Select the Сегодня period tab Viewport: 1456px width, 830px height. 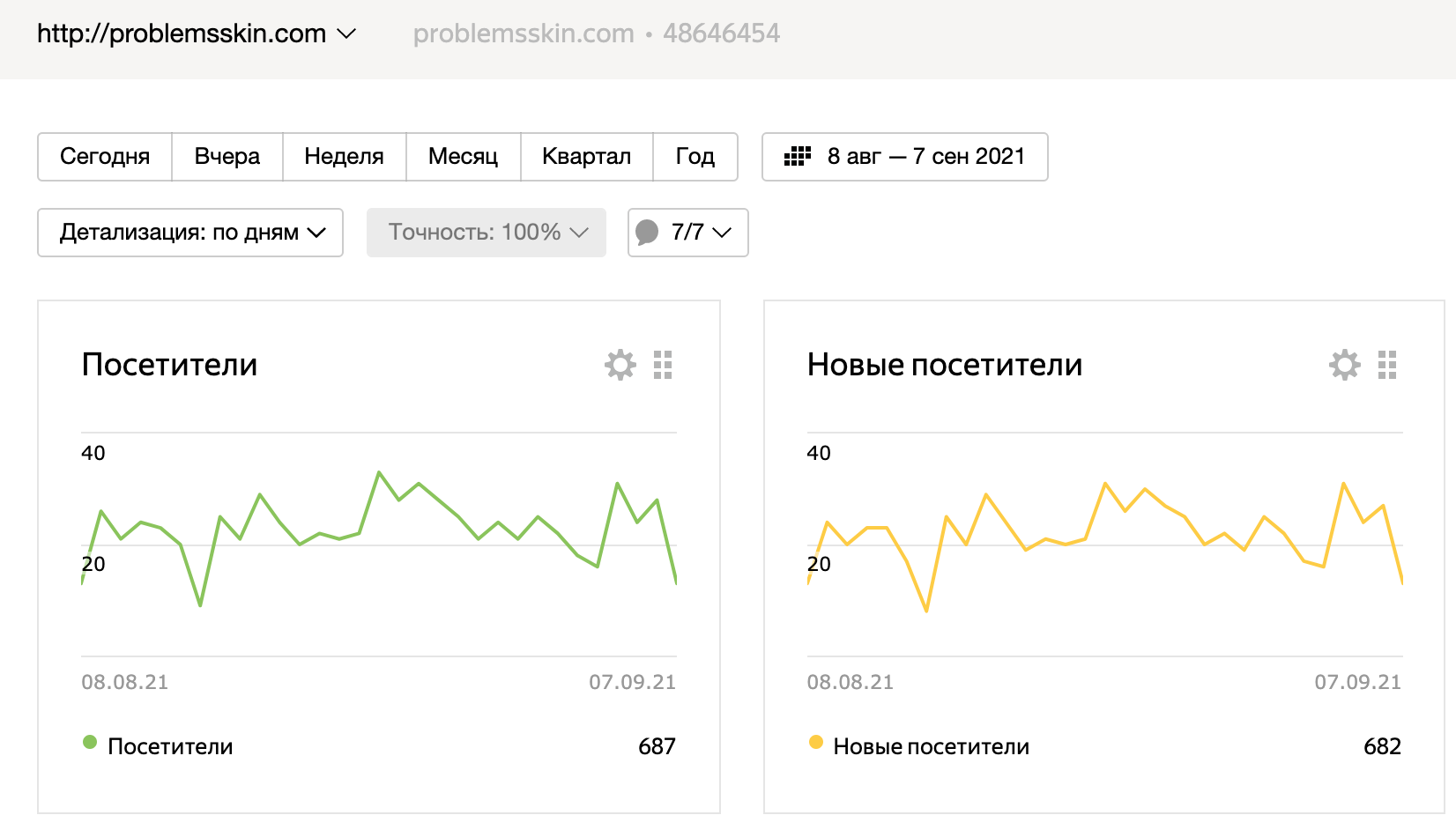(105, 157)
